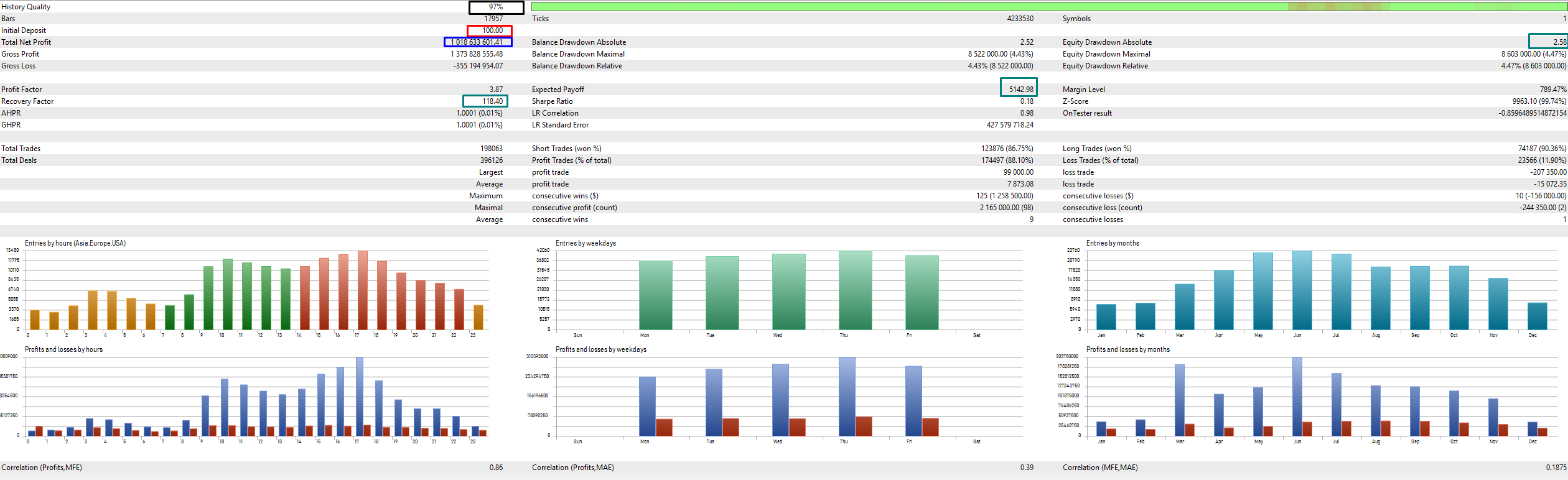
Task: Click the Balance Drawdown Relative value
Action: coord(1001,66)
